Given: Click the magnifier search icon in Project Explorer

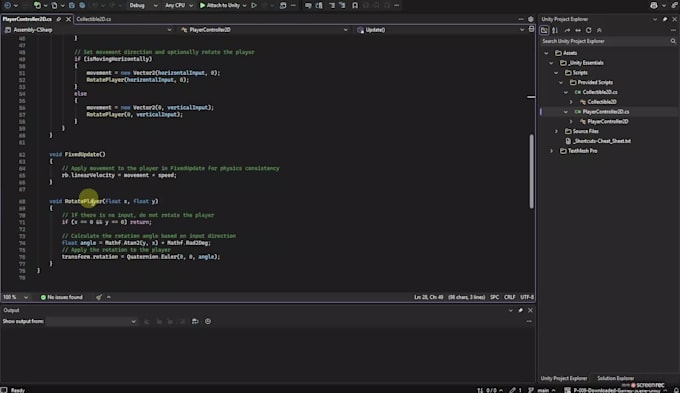Looking at the screenshot, I should [x=673, y=41].
